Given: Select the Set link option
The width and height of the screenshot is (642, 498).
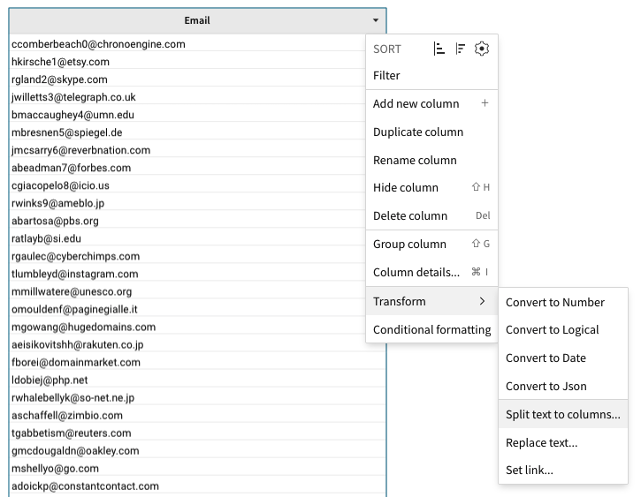Looking at the screenshot, I should click(x=530, y=470).
